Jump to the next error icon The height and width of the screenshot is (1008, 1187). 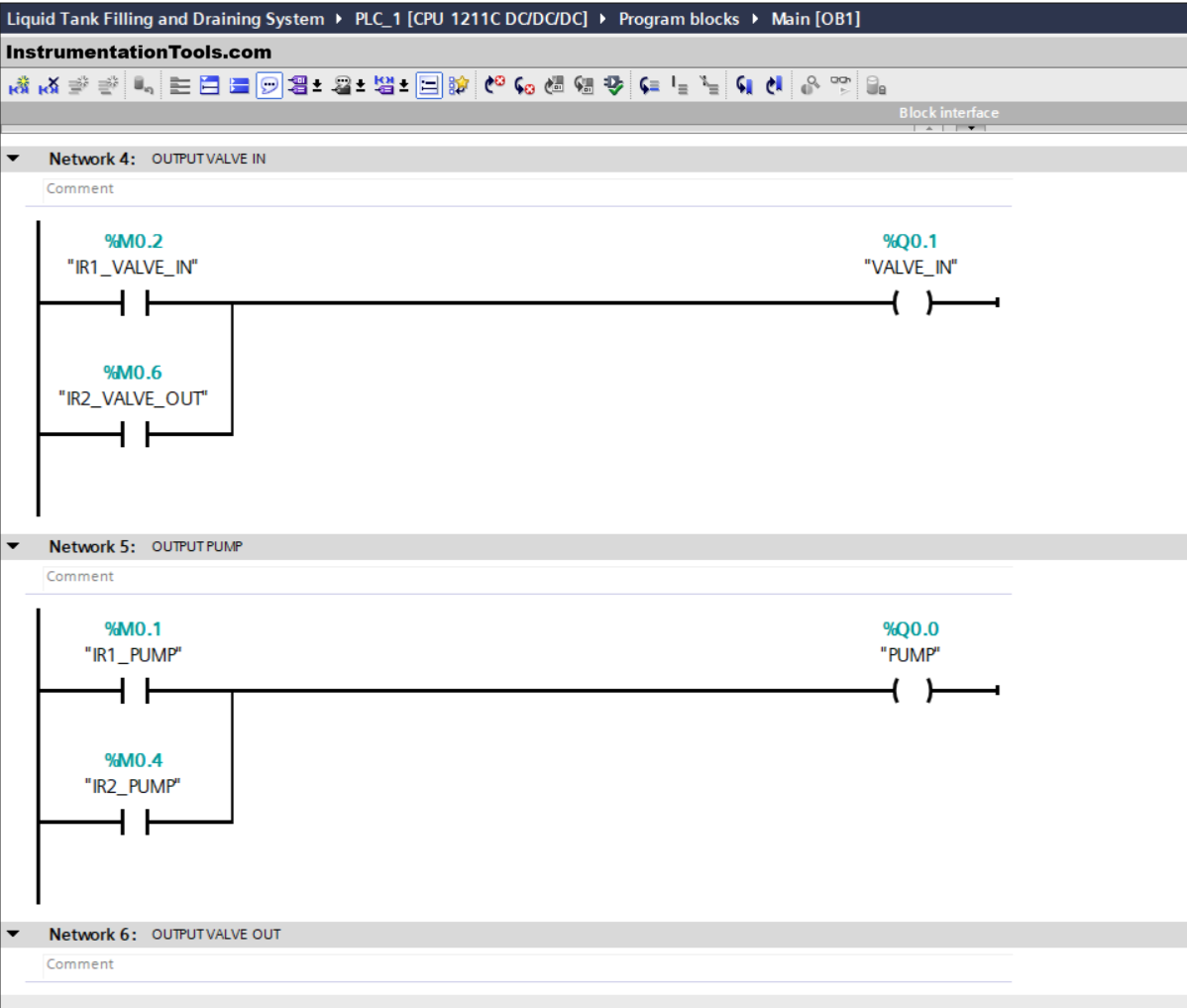524,86
